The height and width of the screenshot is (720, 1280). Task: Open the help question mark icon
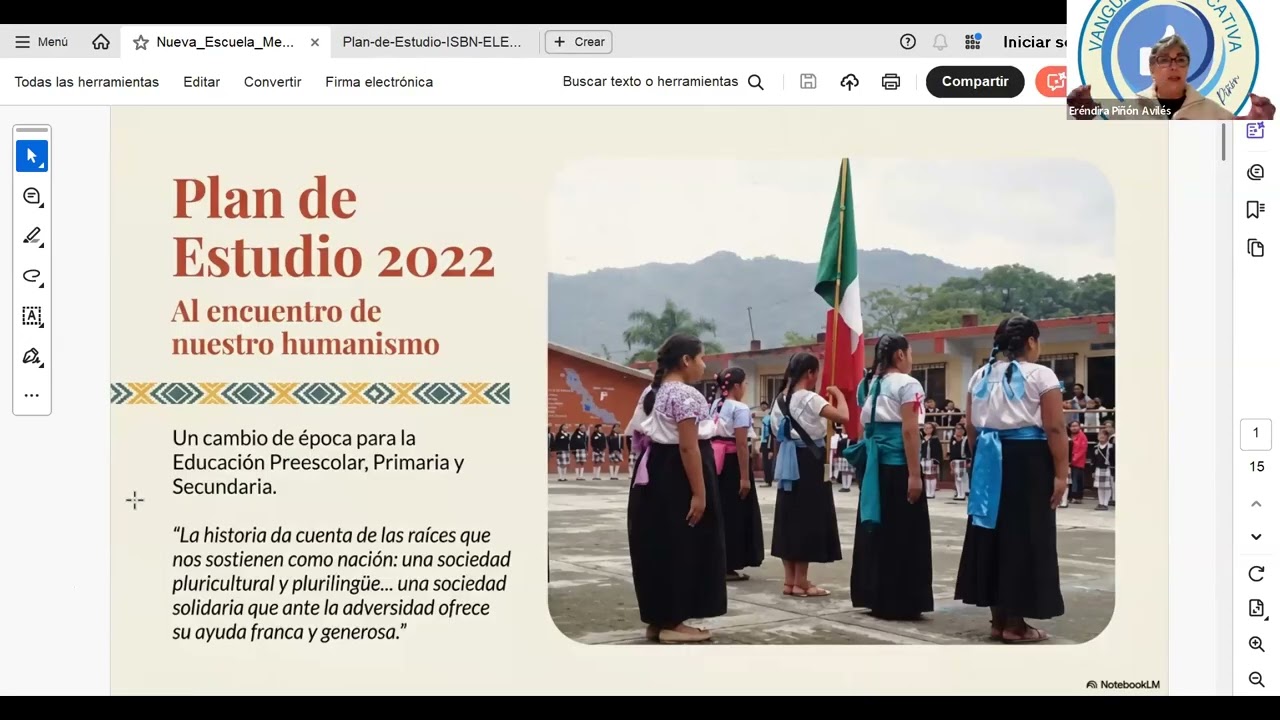tap(908, 42)
